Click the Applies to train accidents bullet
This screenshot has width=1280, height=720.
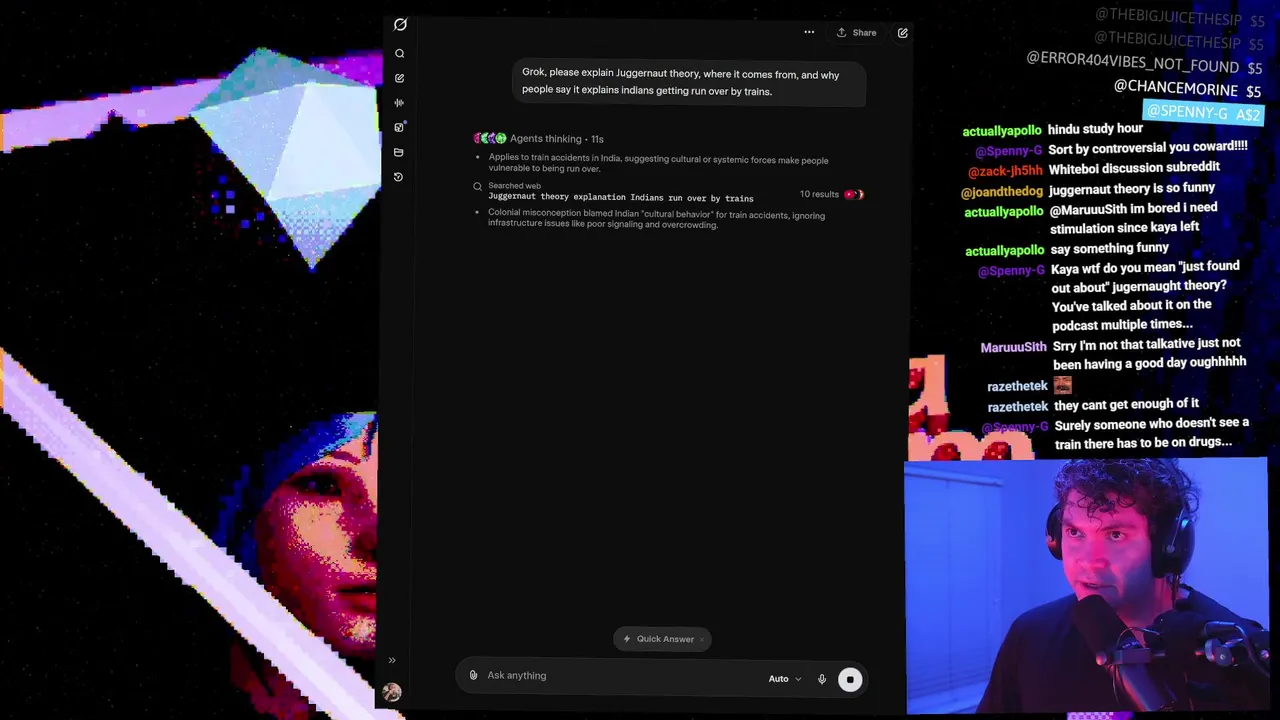pos(658,164)
